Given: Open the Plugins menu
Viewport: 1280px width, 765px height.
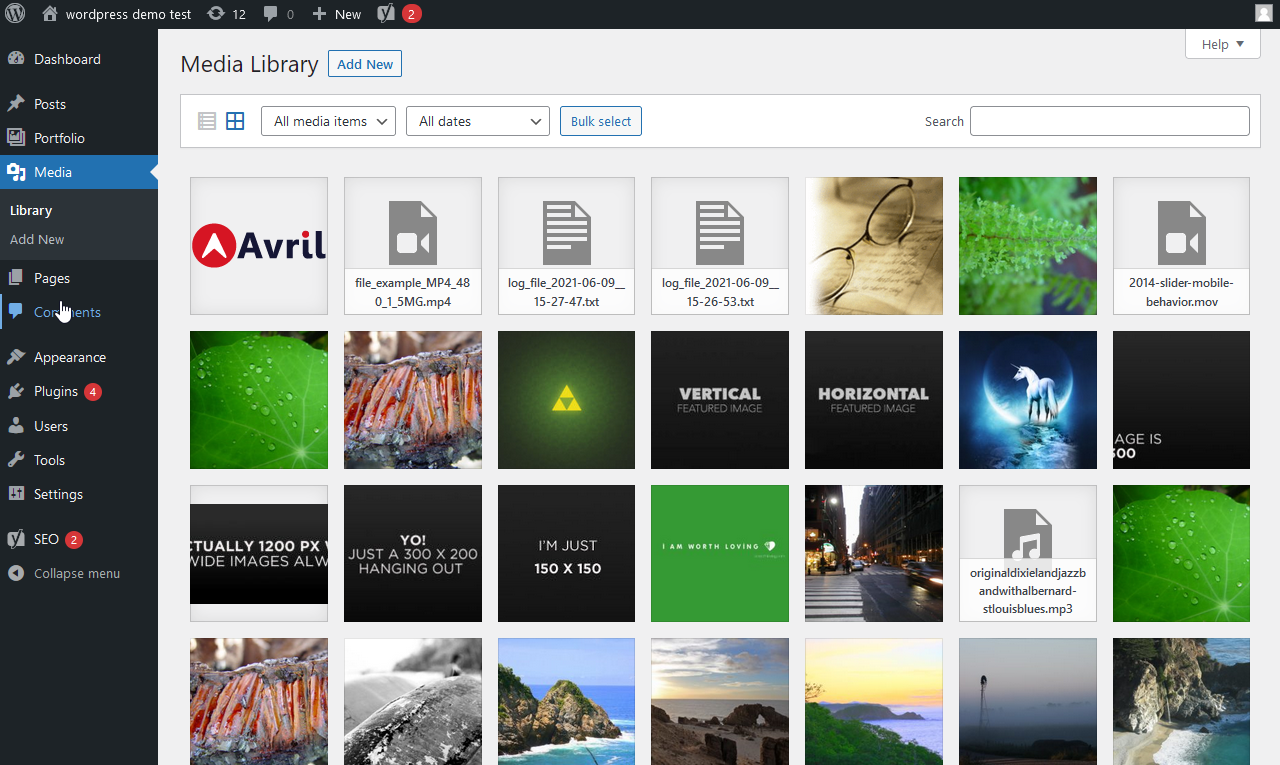Looking at the screenshot, I should 56,391.
